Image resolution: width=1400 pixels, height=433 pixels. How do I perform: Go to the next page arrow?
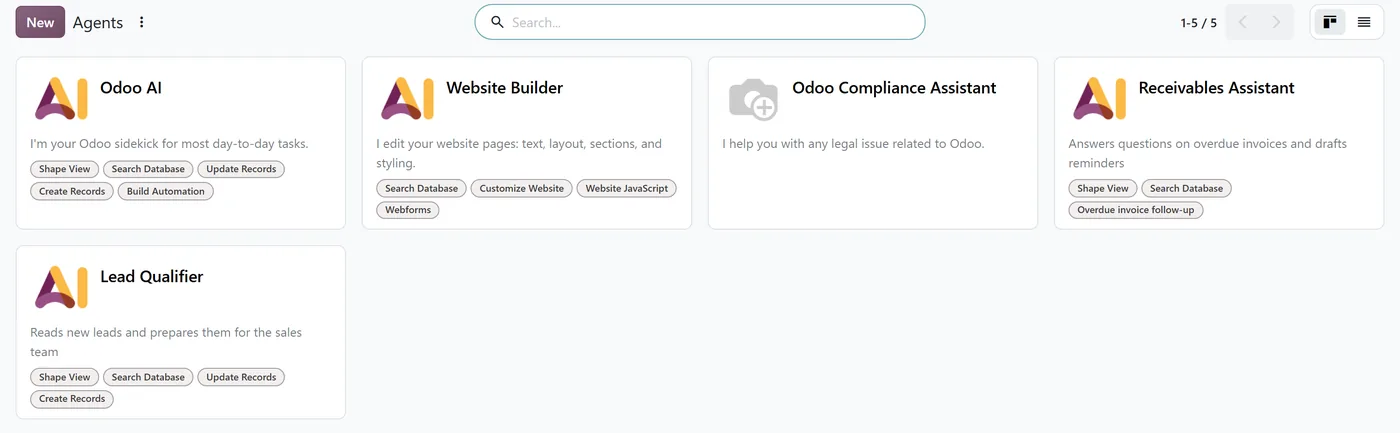click(1277, 22)
